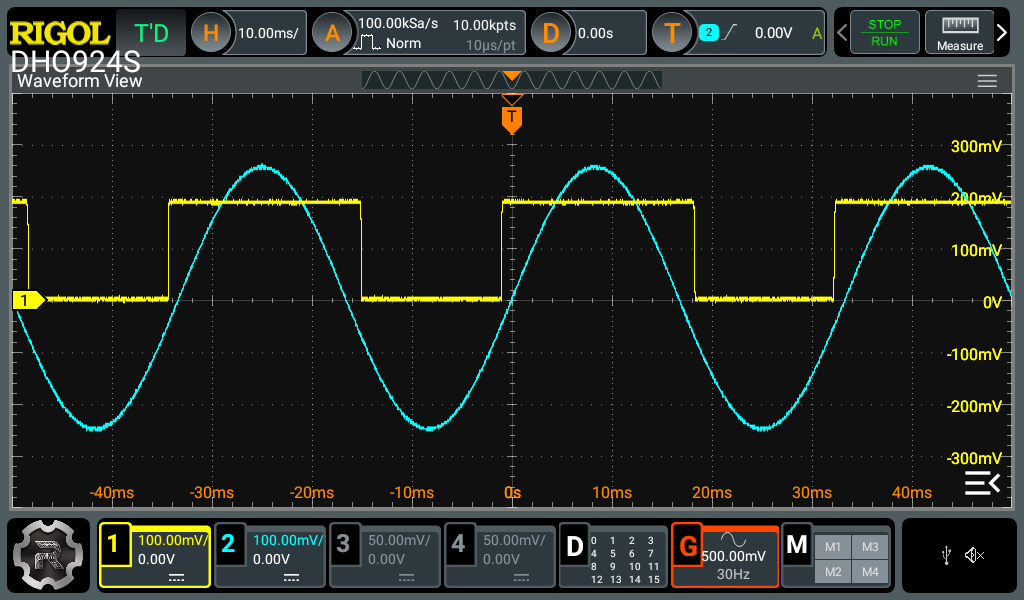Enable channel 4
The image size is (1024, 600).
[x=458, y=545]
